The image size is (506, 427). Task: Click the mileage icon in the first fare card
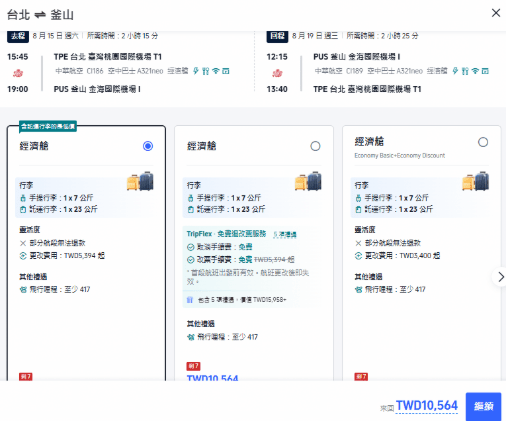coord(23,290)
